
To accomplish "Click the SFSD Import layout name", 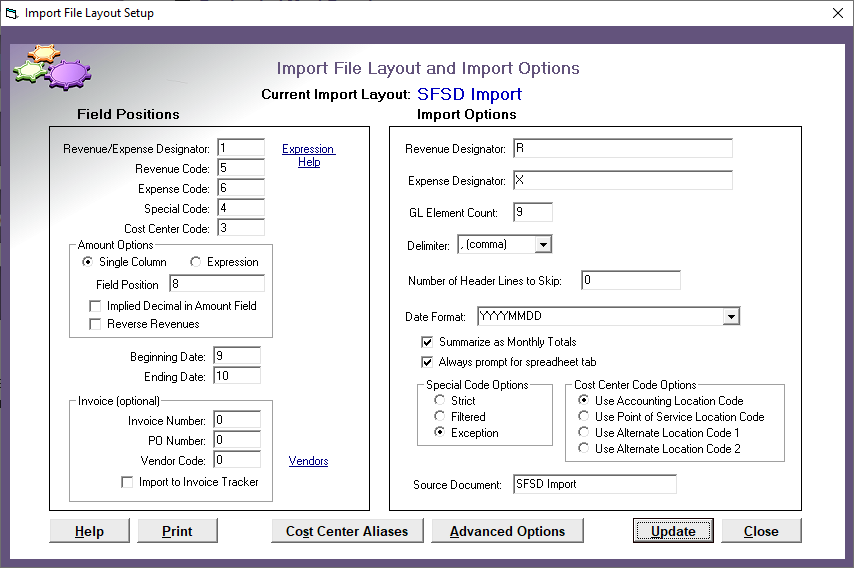I will 469,94.
